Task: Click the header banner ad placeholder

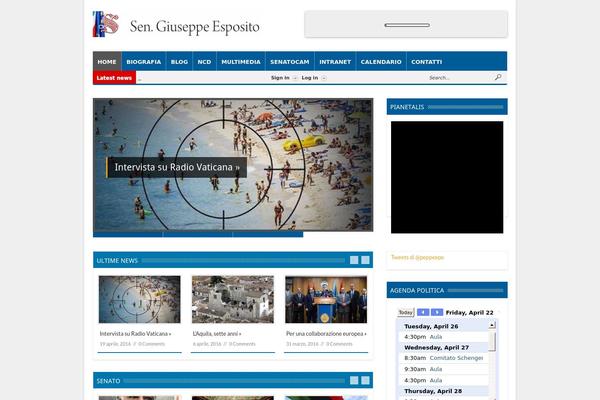Action: (x=406, y=24)
